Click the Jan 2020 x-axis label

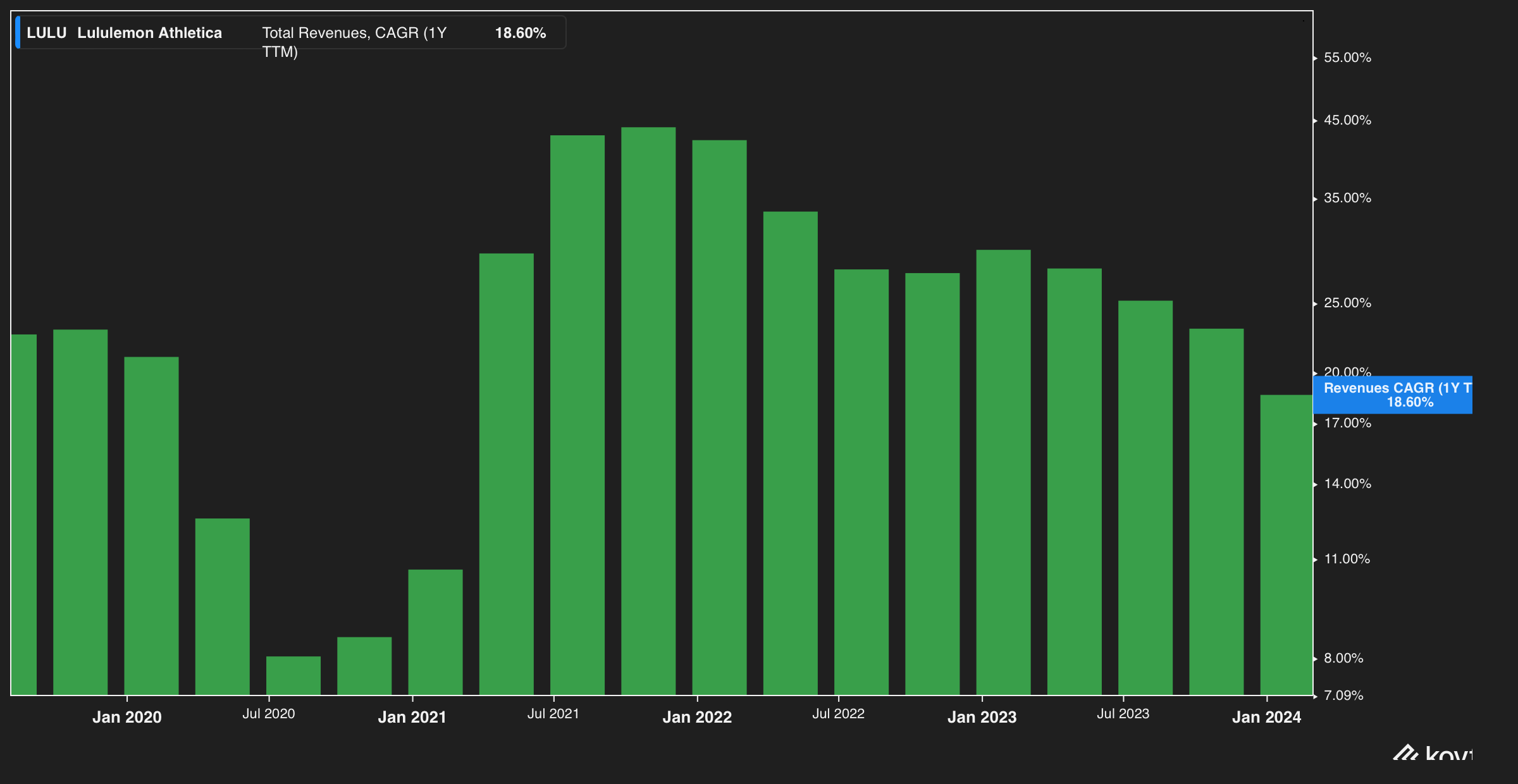[x=127, y=717]
